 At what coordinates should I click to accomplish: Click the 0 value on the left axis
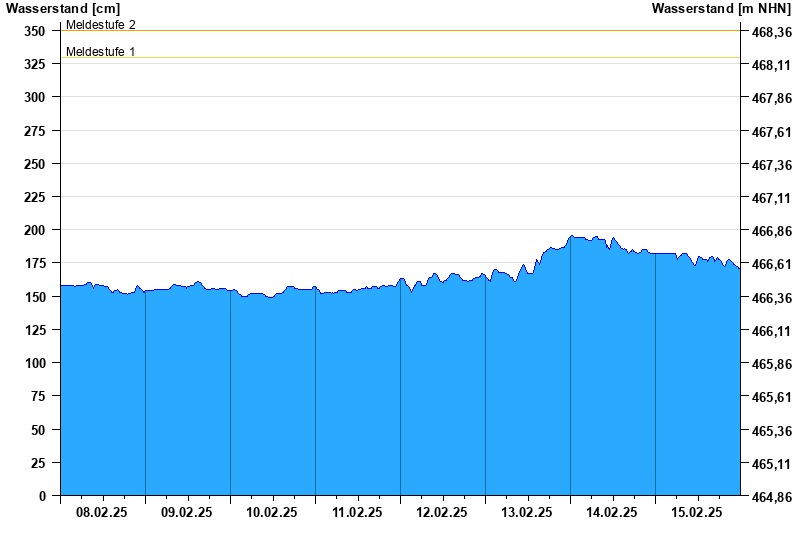pos(42,495)
